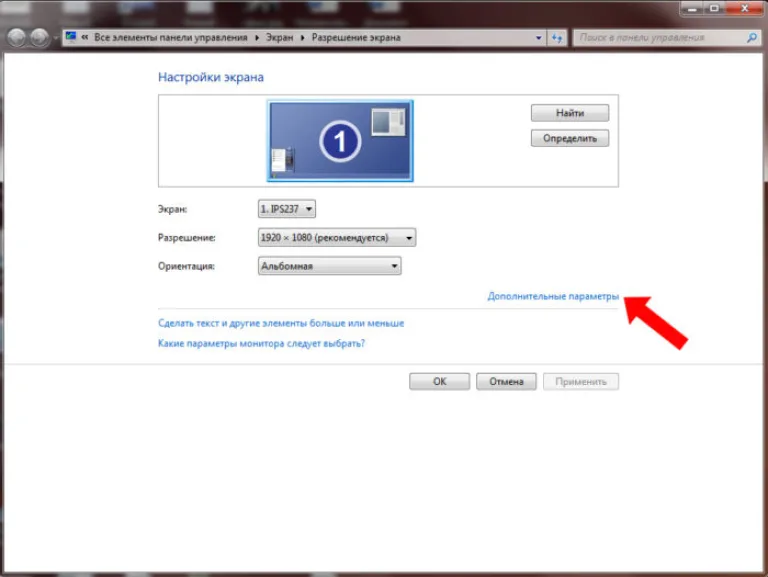The height and width of the screenshot is (577, 768).
Task: Expand the Разрешение resolution dropdown
Action: [x=337, y=238]
